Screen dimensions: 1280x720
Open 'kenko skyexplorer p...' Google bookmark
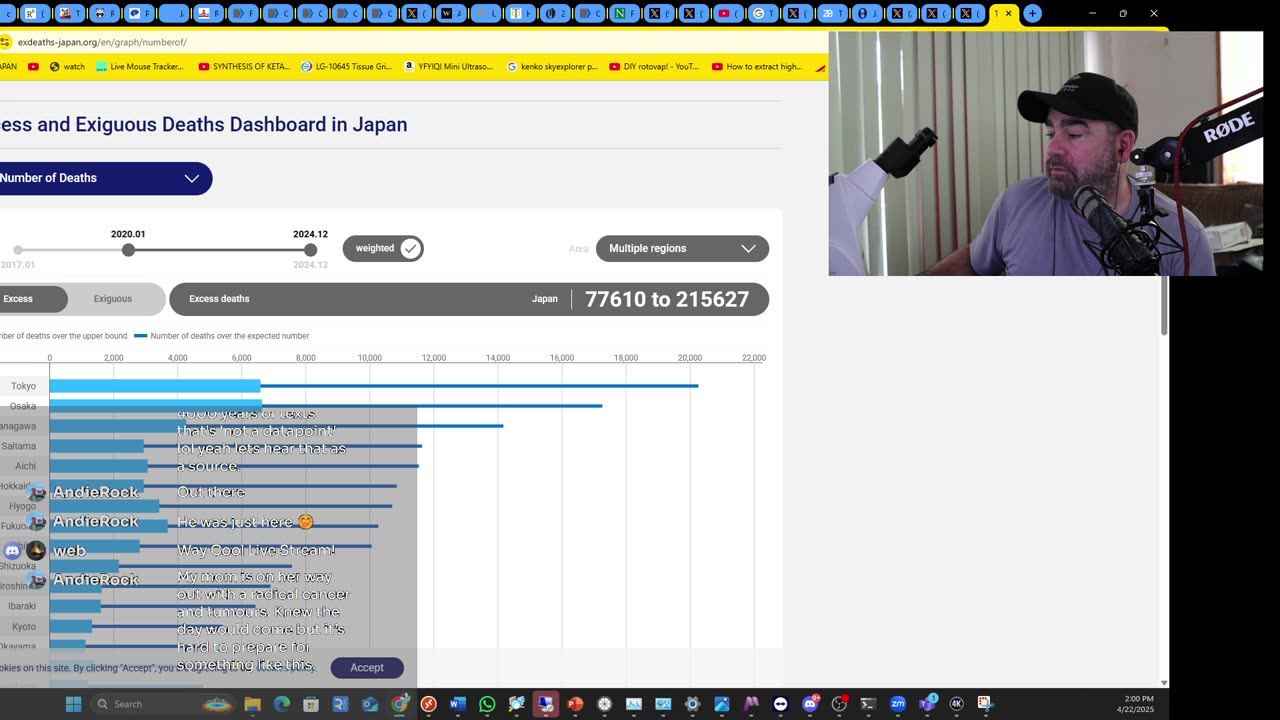click(x=552, y=67)
